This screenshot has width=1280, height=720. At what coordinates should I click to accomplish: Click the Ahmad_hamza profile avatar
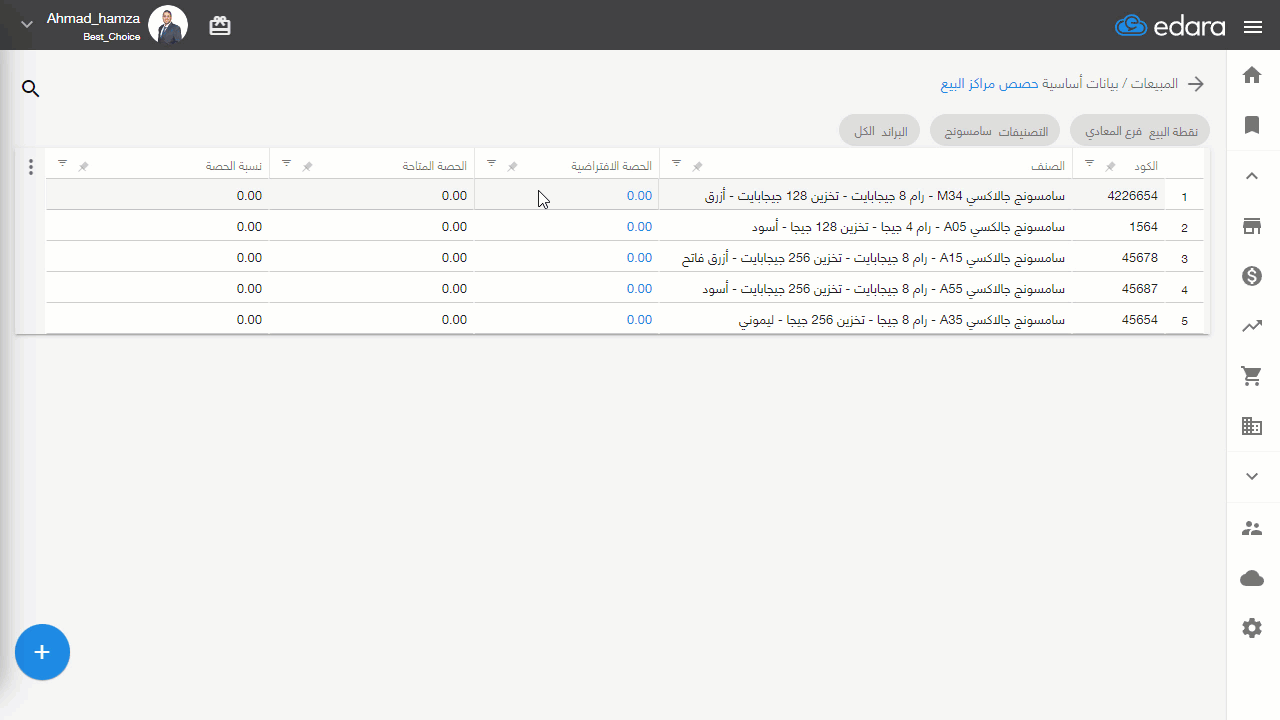pyautogui.click(x=167, y=25)
